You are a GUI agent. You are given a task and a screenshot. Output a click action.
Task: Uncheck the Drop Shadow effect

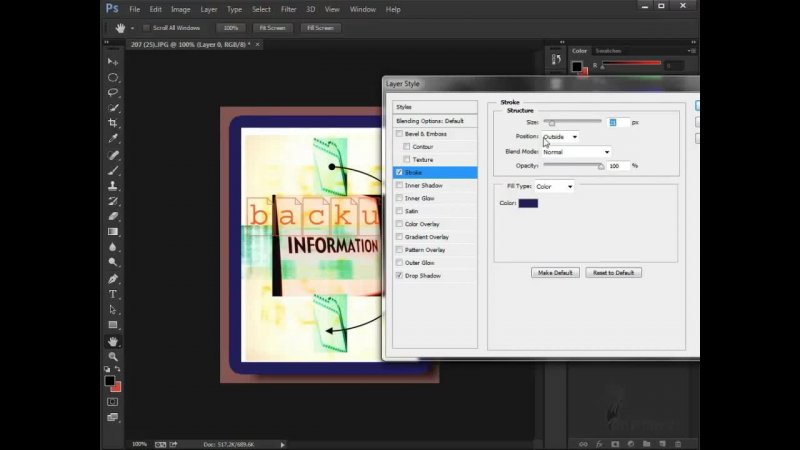400,275
